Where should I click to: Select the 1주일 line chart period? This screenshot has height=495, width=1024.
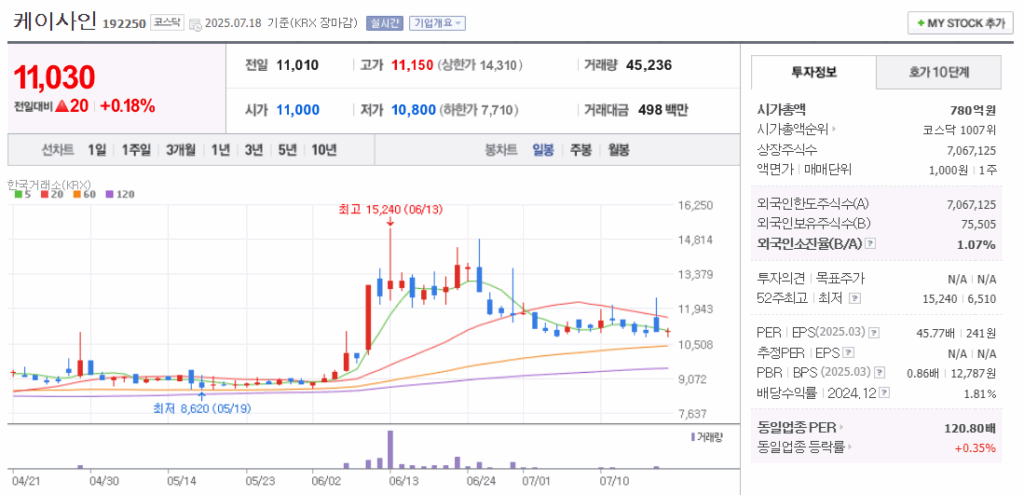[x=136, y=150]
